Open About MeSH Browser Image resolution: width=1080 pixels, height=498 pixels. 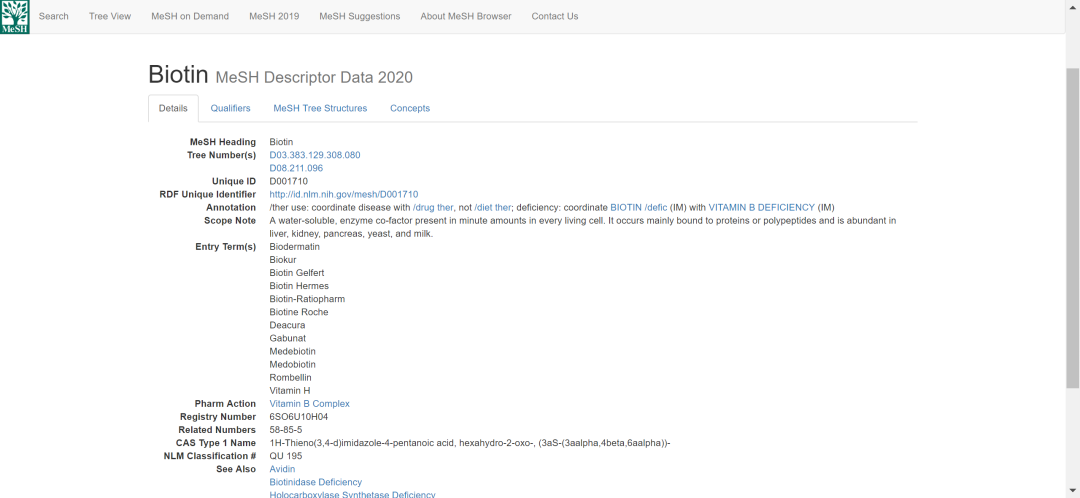(x=465, y=16)
